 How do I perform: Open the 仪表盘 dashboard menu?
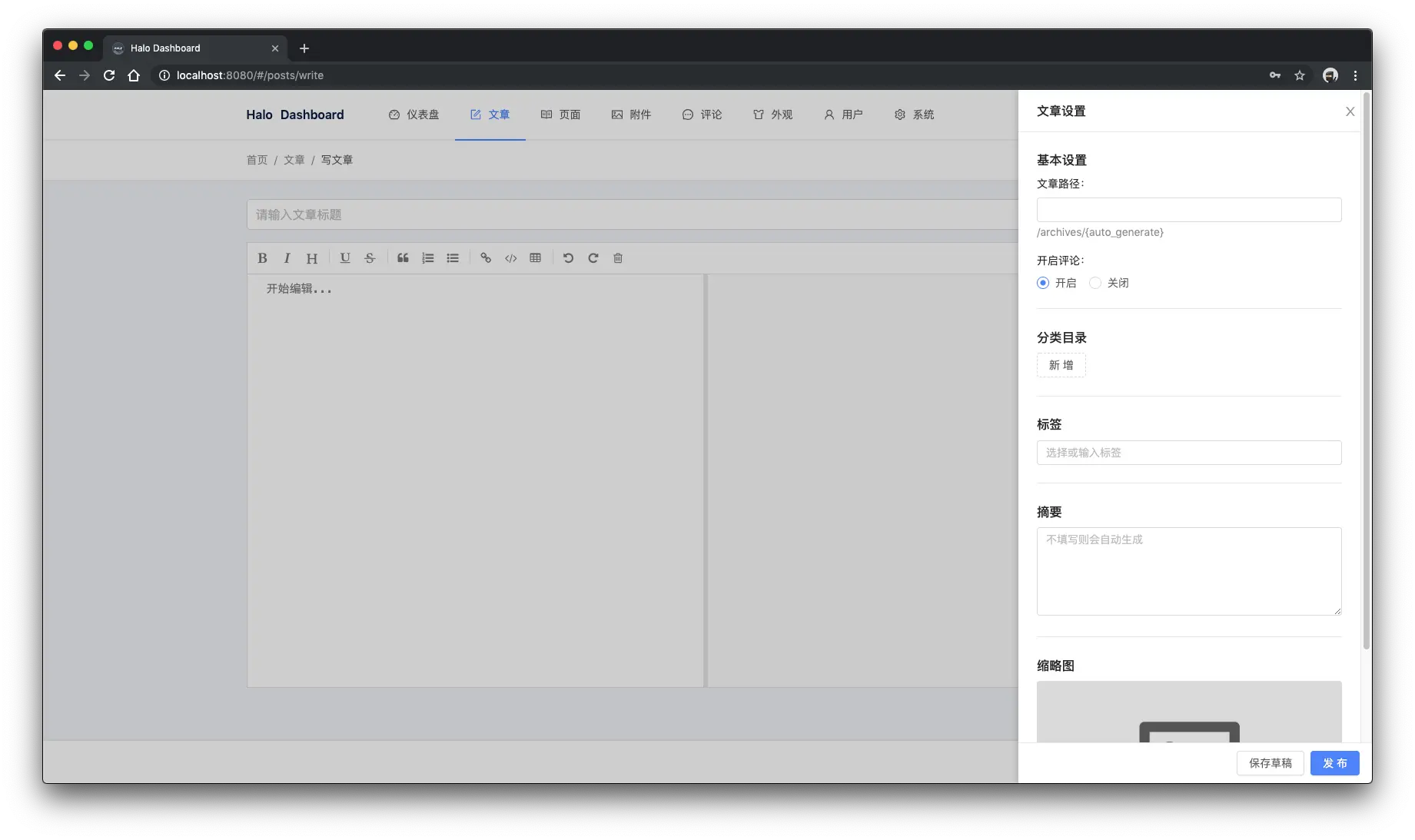tap(414, 115)
